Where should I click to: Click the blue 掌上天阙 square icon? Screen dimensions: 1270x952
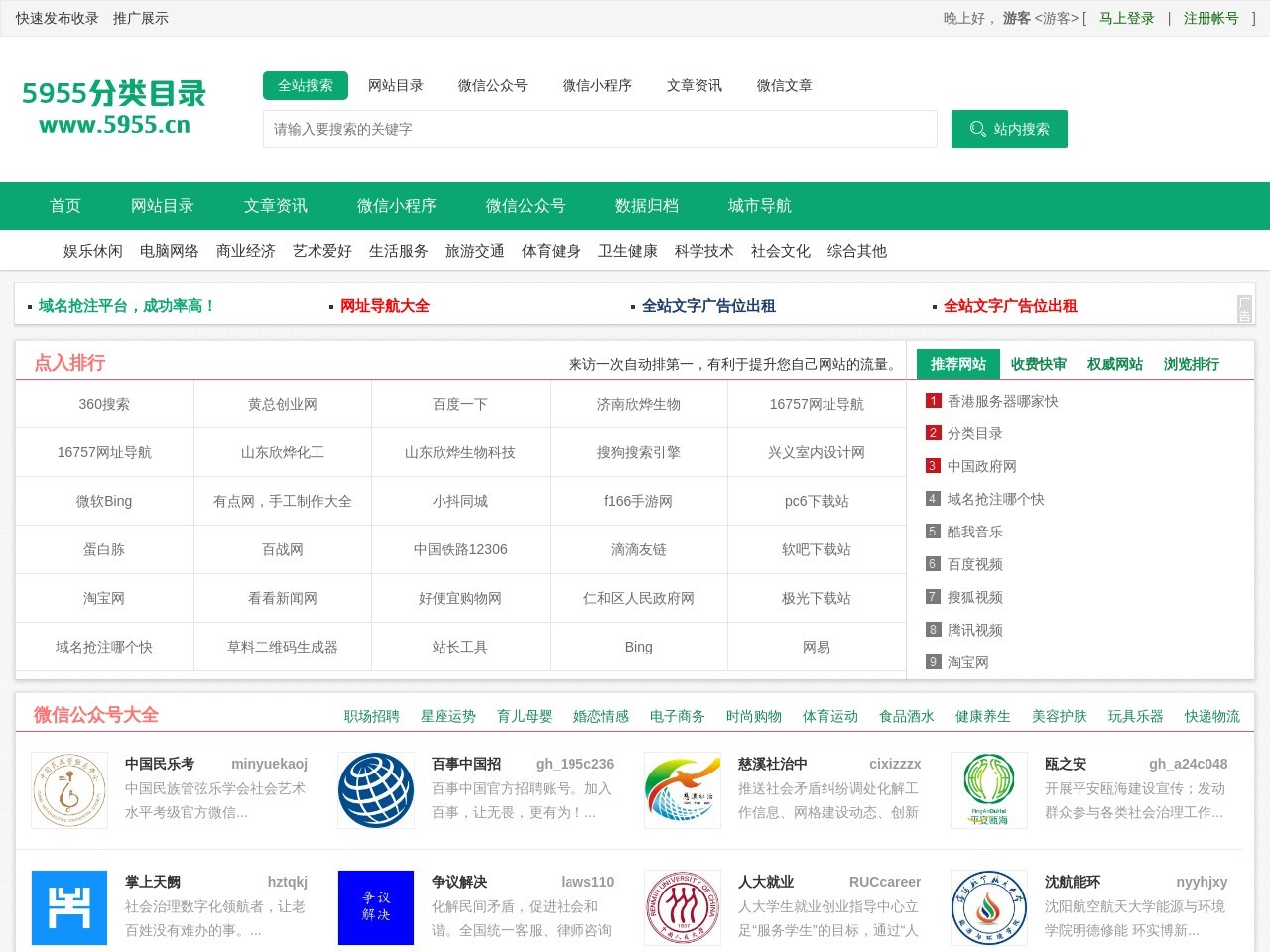pyautogui.click(x=68, y=906)
